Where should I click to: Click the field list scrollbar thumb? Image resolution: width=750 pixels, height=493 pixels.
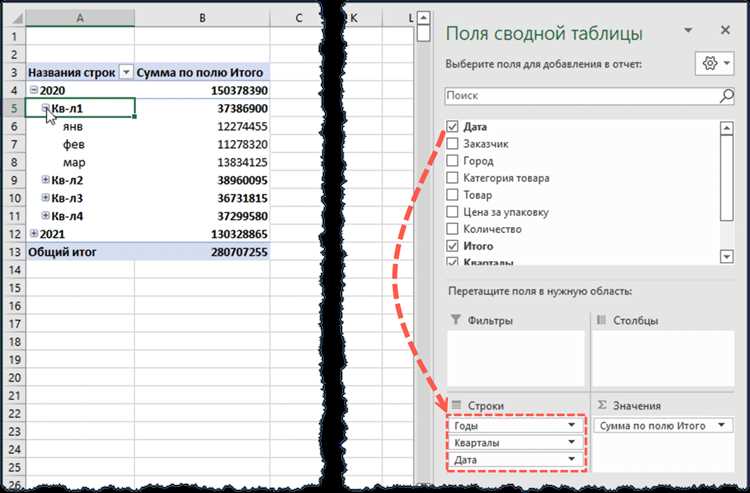727,178
